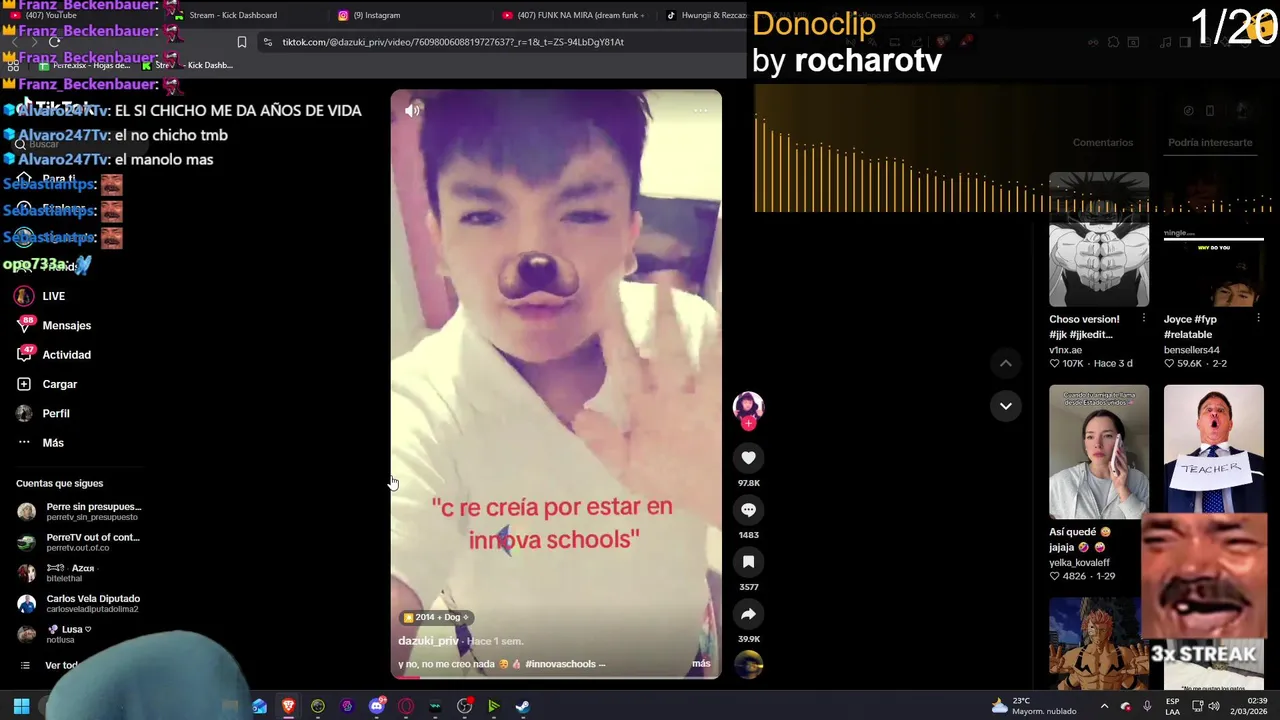Open comments on the 1483-comment video

pyautogui.click(x=748, y=510)
